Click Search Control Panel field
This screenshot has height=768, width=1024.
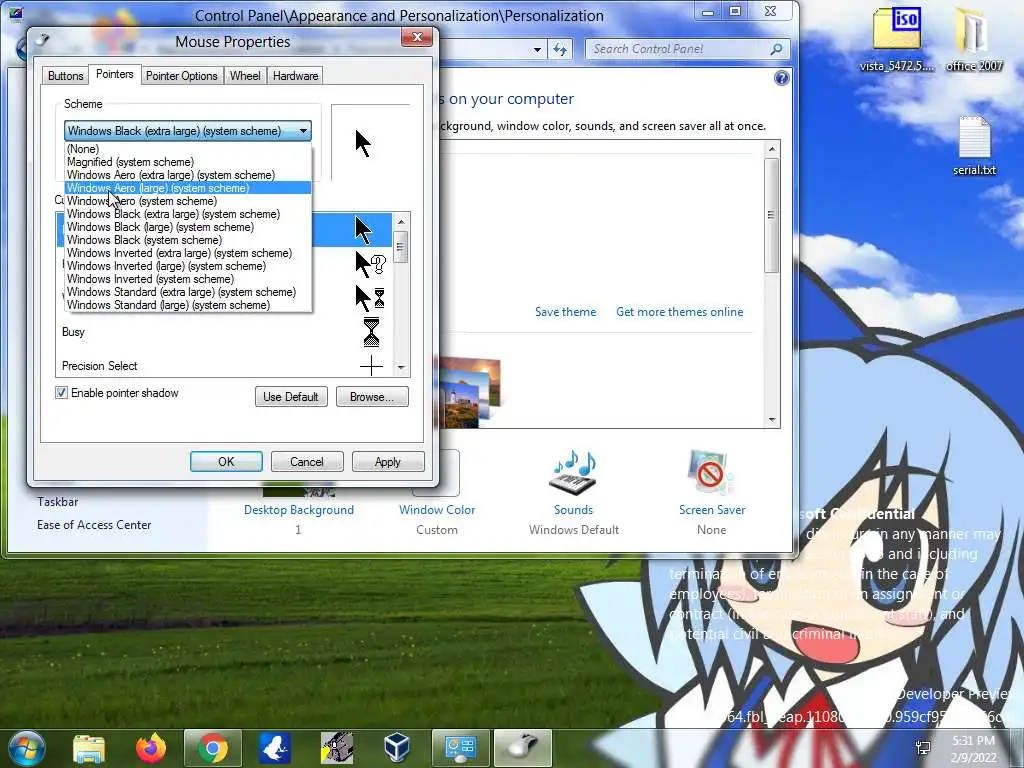tap(679, 49)
